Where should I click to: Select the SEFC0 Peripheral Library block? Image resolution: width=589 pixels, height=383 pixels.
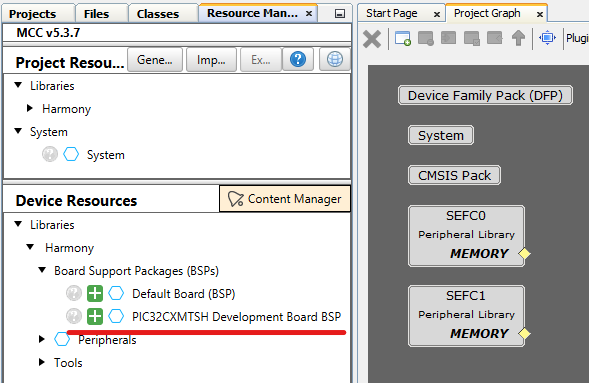pyautogui.click(x=467, y=236)
